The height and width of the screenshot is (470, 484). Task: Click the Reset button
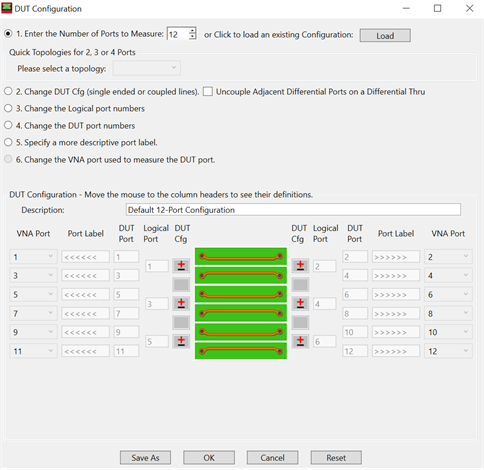pyautogui.click(x=336, y=458)
